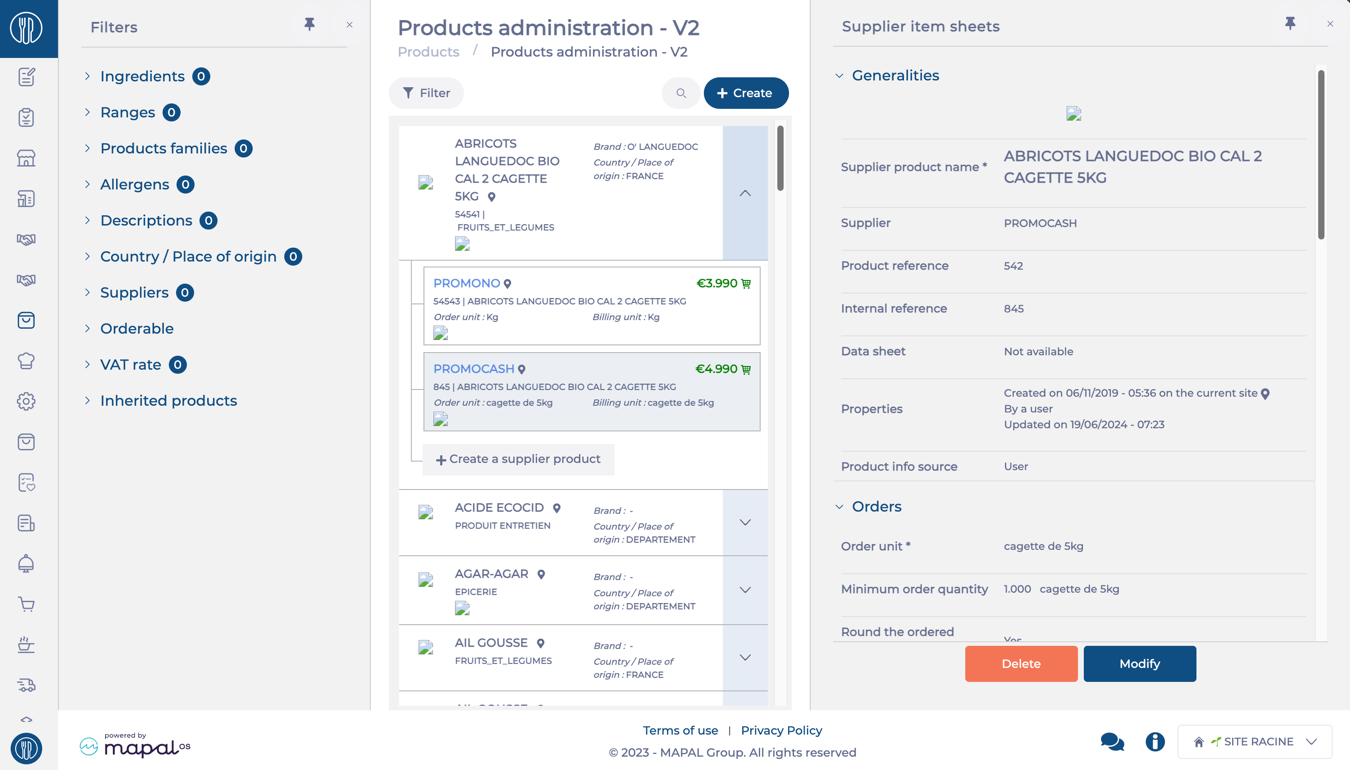Close the Filters panel
The width and height of the screenshot is (1350, 770).
coord(349,25)
